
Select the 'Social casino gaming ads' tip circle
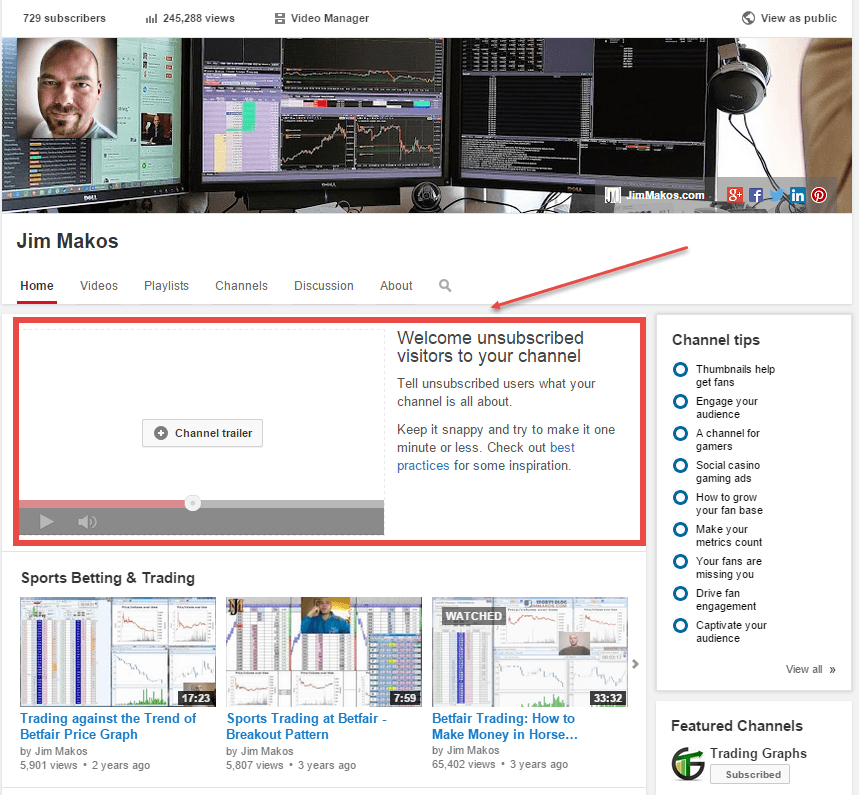click(680, 466)
